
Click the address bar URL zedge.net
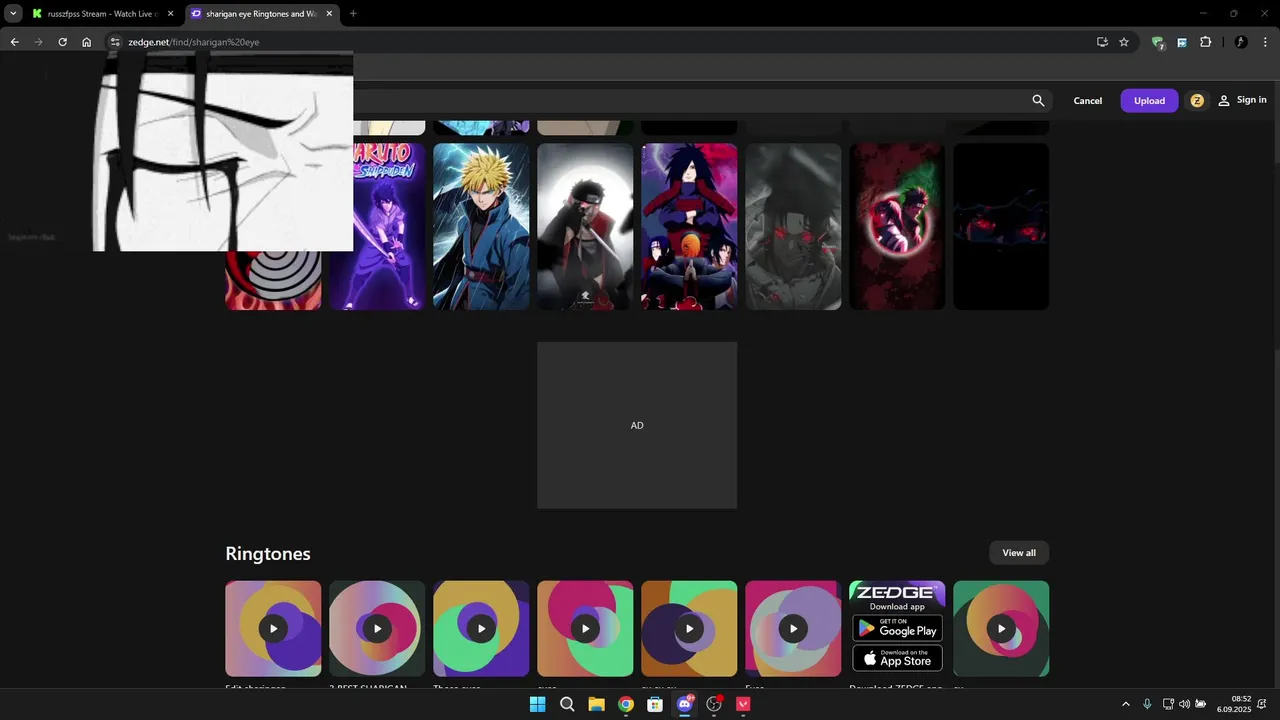(x=193, y=42)
